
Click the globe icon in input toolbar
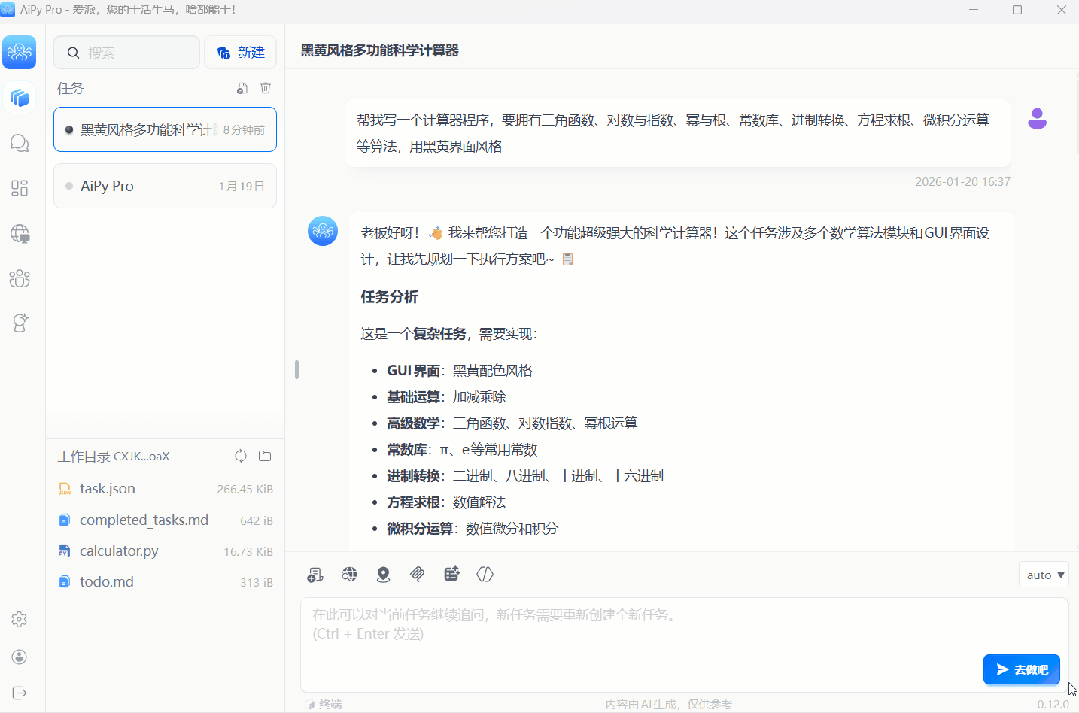(350, 574)
